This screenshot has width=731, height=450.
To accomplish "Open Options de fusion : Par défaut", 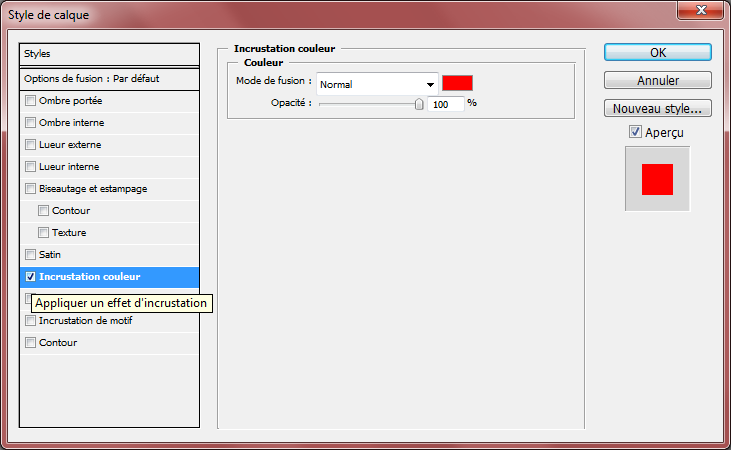I will [x=110, y=78].
